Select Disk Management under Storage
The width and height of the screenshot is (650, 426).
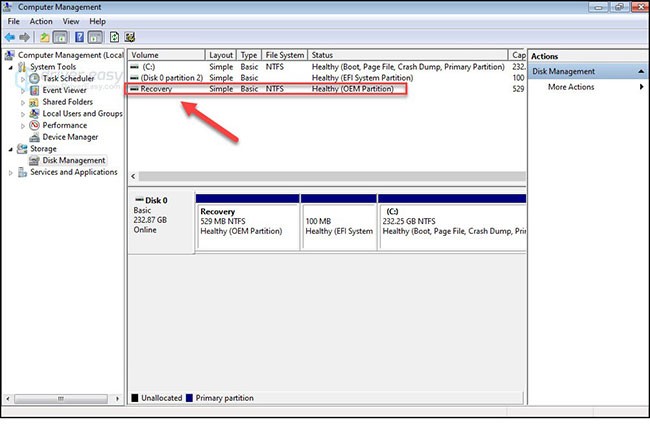[73, 160]
